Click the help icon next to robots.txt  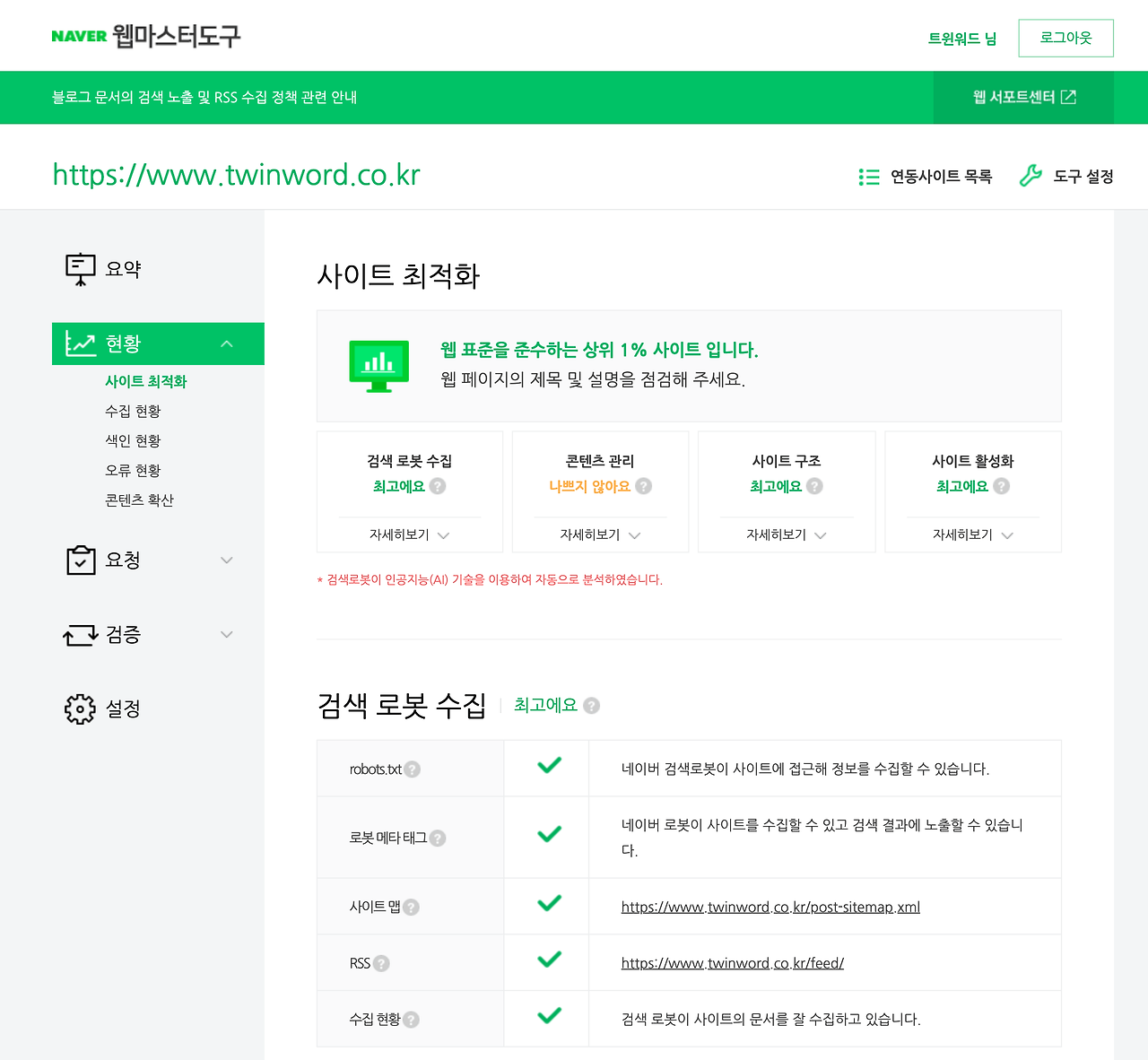[412, 769]
